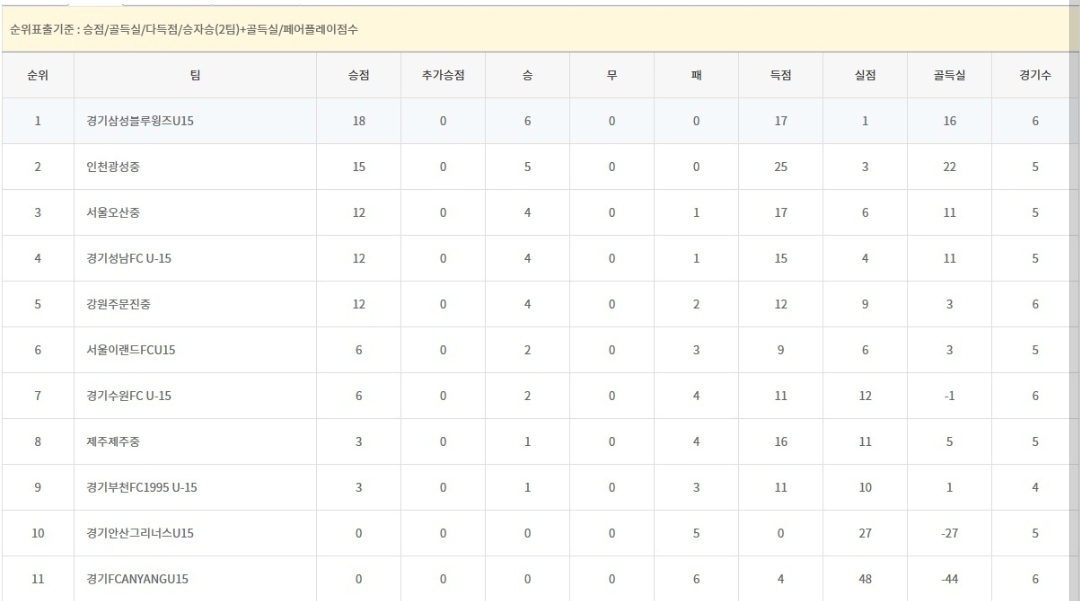Click 승점 value 15 for 인천광성중
The image size is (1080, 601).
click(x=359, y=167)
